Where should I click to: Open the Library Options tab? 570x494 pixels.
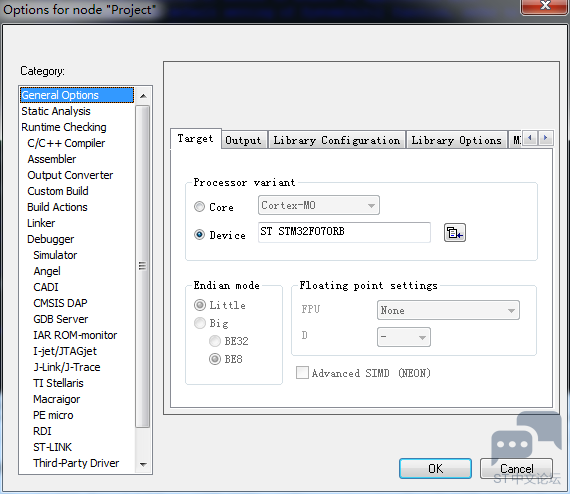456,140
